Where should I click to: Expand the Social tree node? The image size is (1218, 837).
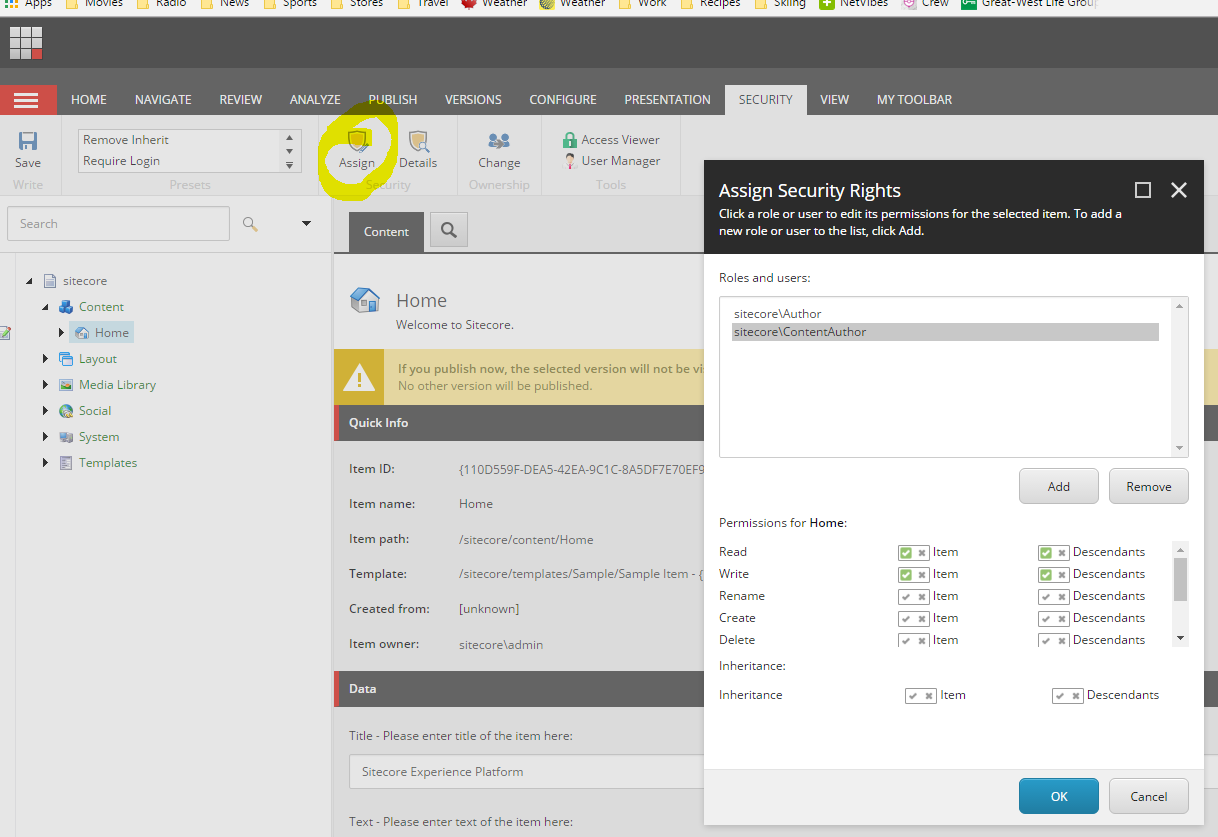click(x=45, y=411)
